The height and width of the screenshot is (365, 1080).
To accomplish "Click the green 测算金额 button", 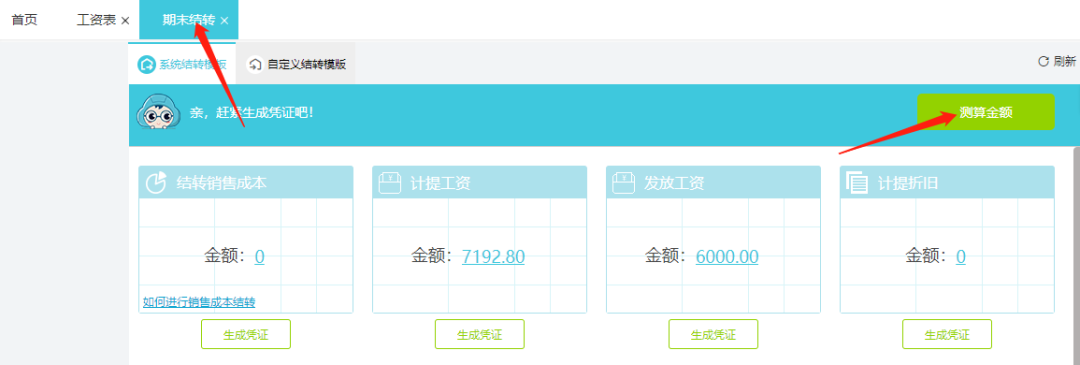I will pyautogui.click(x=986, y=112).
